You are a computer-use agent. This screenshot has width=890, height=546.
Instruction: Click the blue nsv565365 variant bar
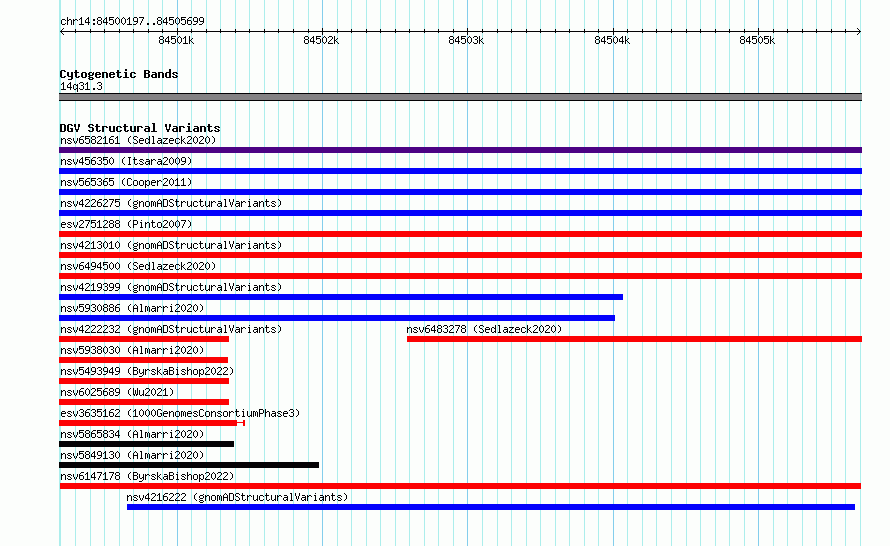tap(460, 192)
